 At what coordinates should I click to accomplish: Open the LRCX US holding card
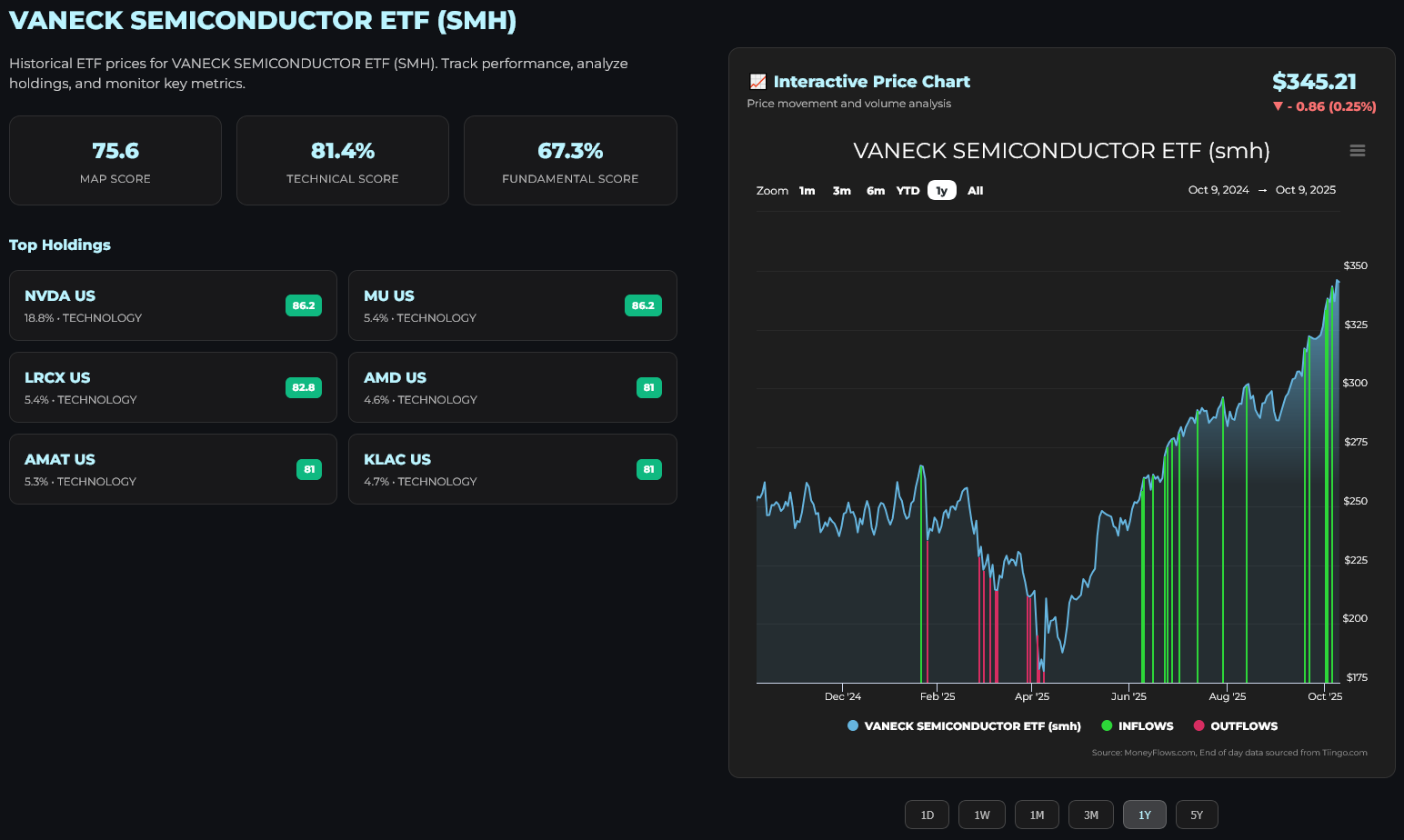(173, 387)
